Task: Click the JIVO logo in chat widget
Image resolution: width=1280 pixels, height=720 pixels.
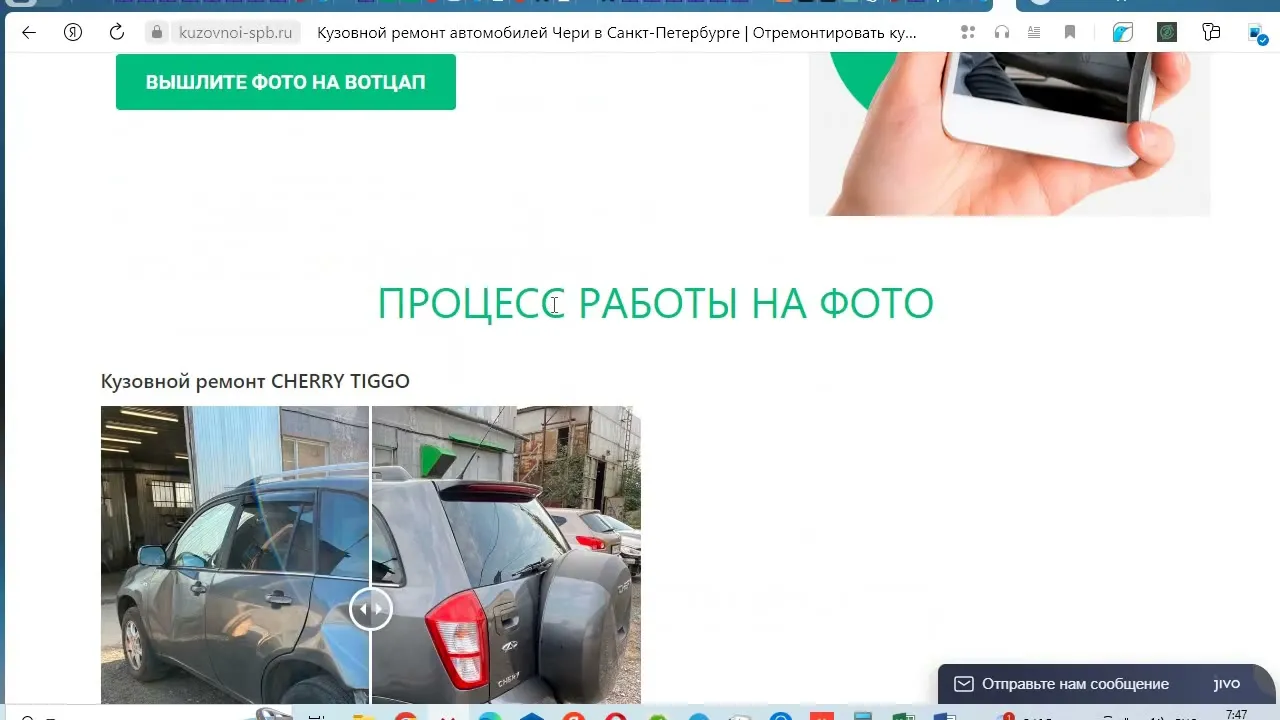Action: [x=1227, y=684]
